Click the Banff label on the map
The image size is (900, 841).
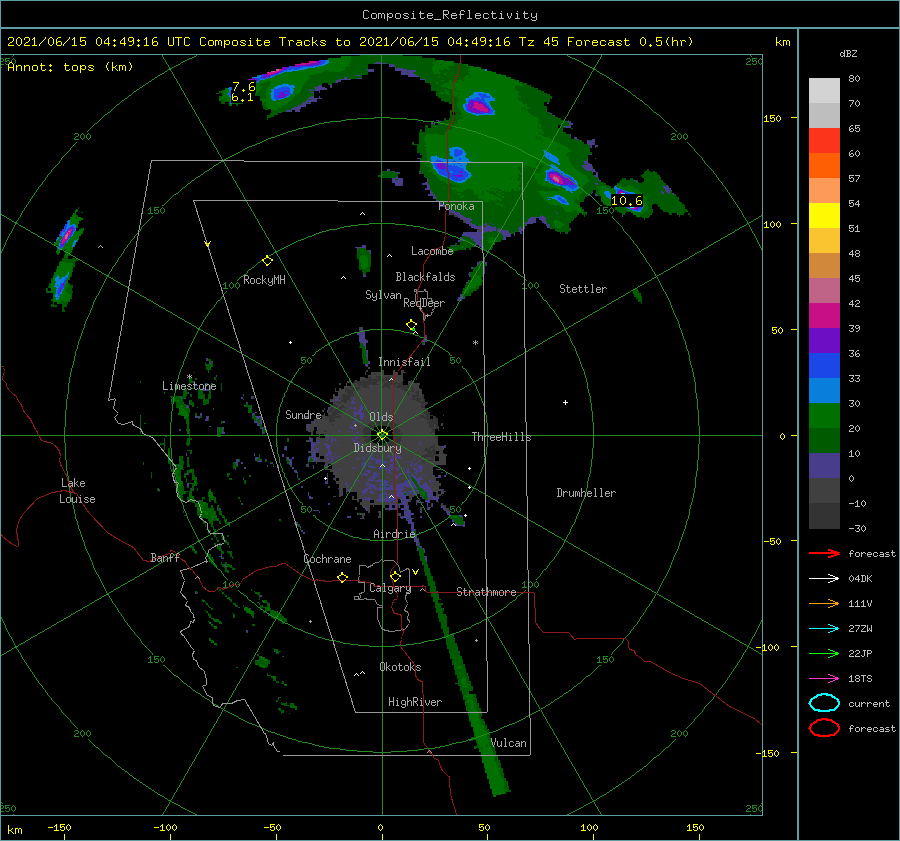(x=165, y=557)
